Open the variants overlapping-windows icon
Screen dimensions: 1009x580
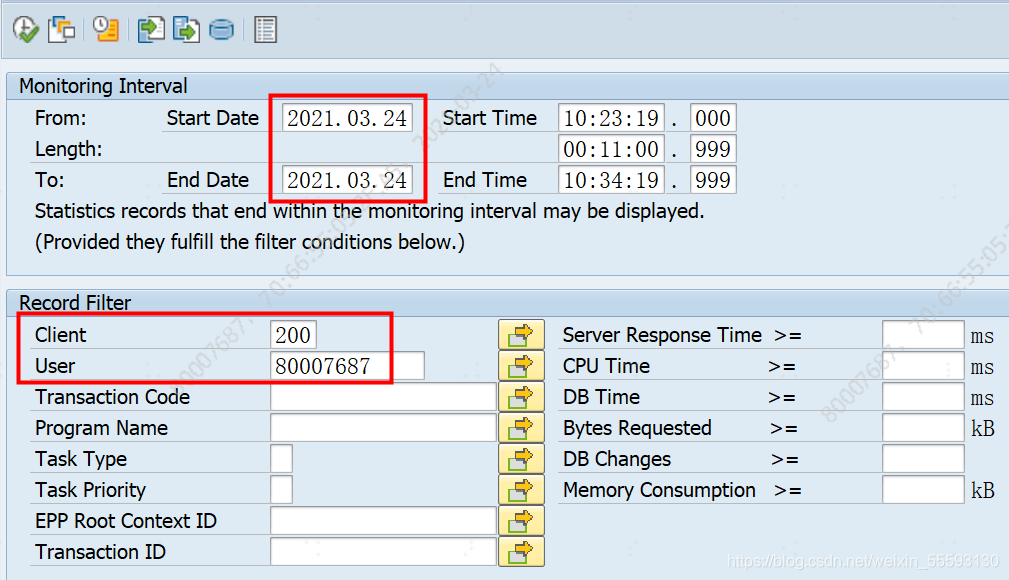[x=62, y=30]
